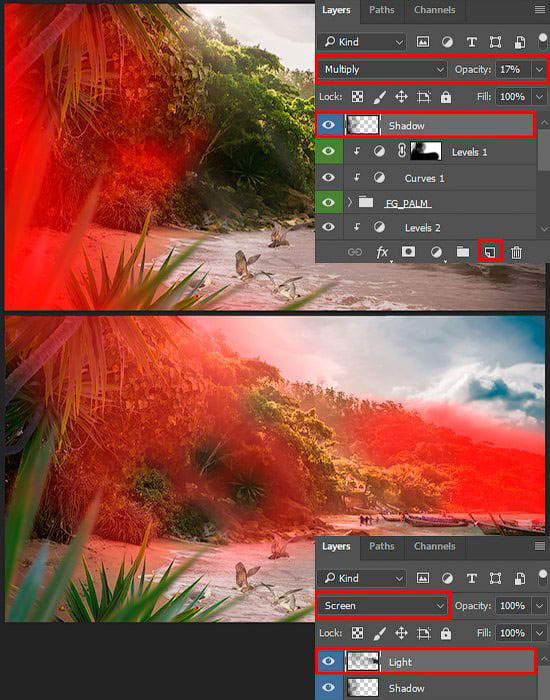Lock transparent pixels in Multiply panel
The image size is (550, 700).
pyautogui.click(x=357, y=96)
